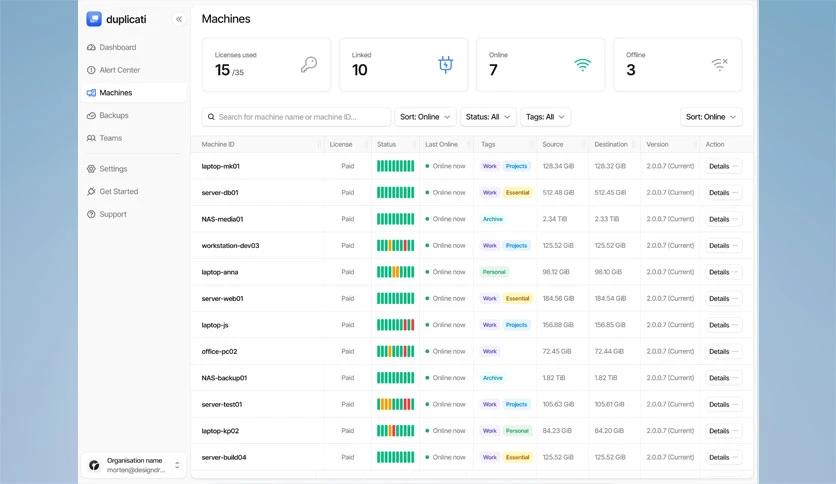
Task: Click the Settings gear icon in sidebar
Action: 92,169
